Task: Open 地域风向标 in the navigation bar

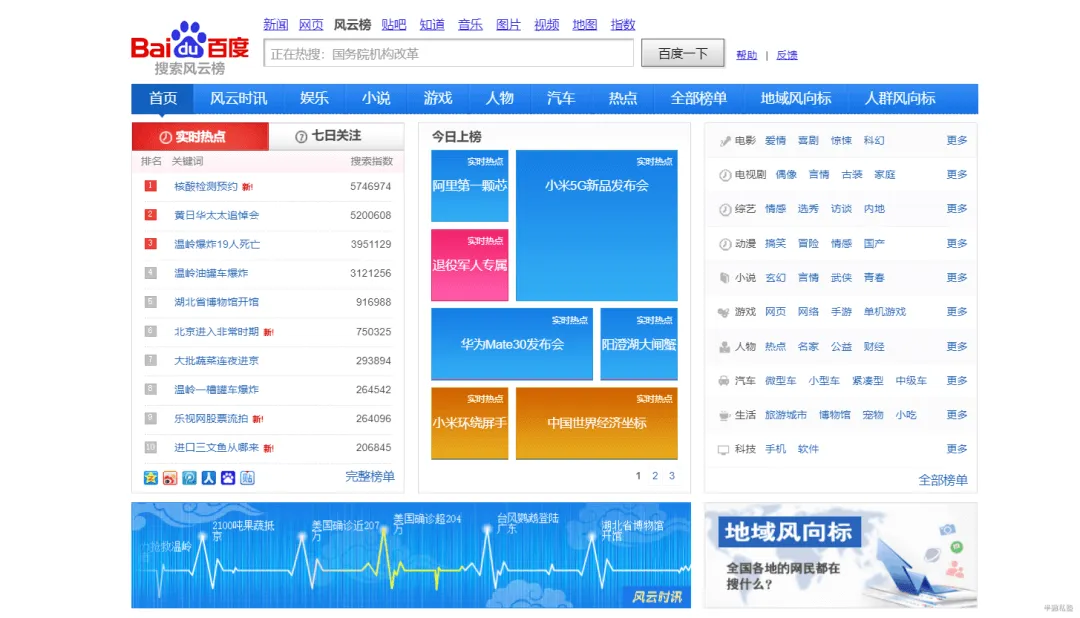Action: (x=796, y=98)
